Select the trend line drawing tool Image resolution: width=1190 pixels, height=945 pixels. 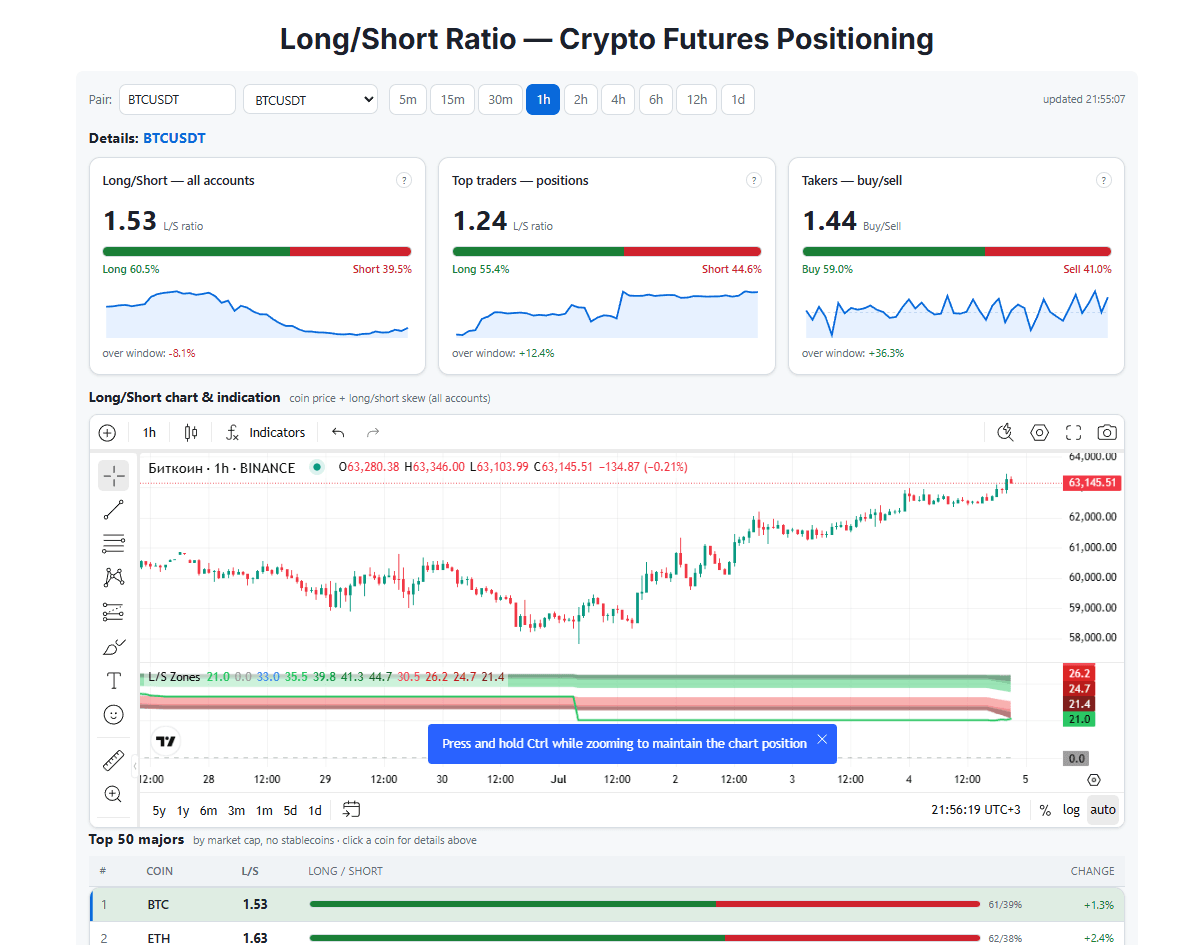click(114, 510)
